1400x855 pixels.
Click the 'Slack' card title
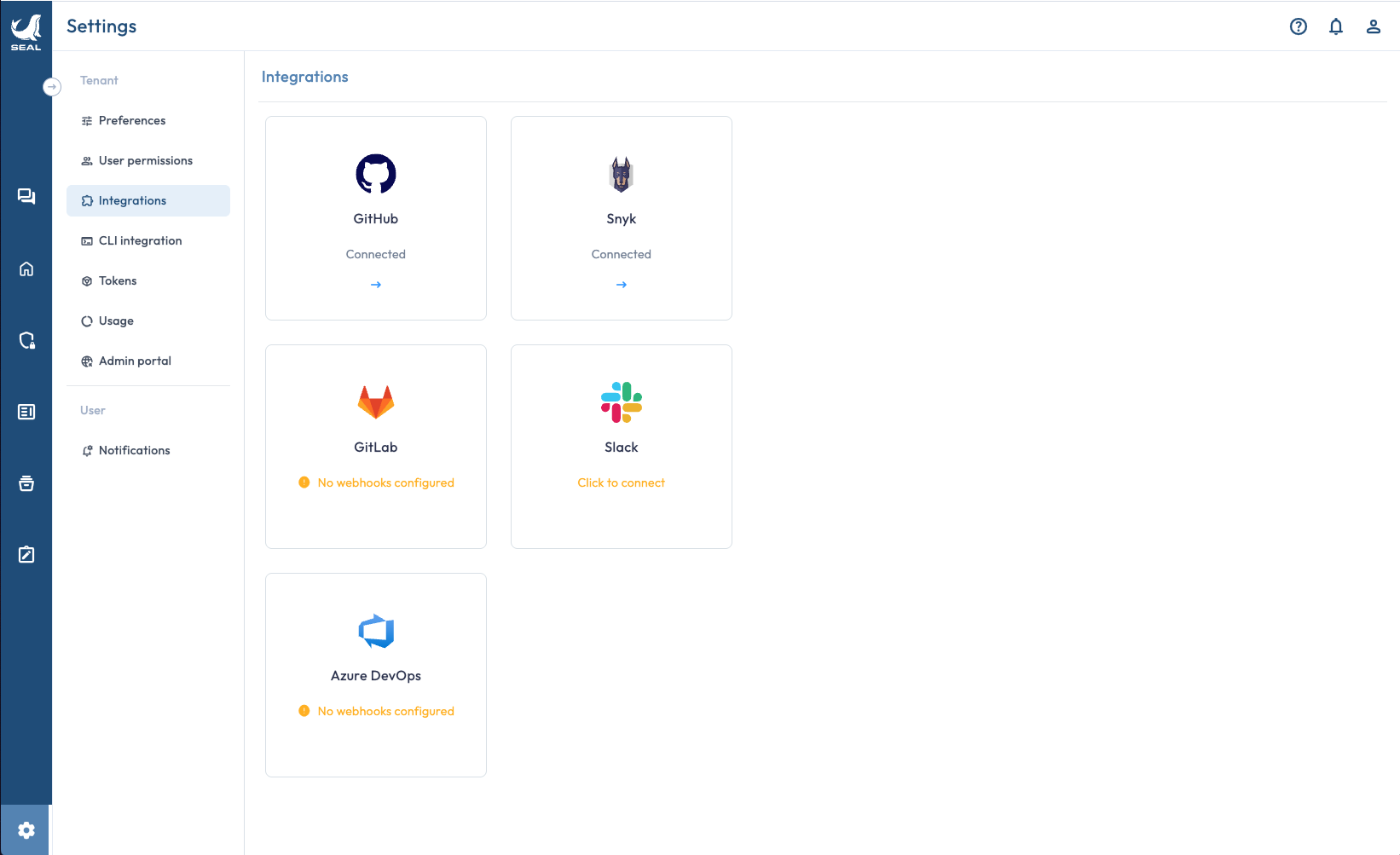point(622,447)
